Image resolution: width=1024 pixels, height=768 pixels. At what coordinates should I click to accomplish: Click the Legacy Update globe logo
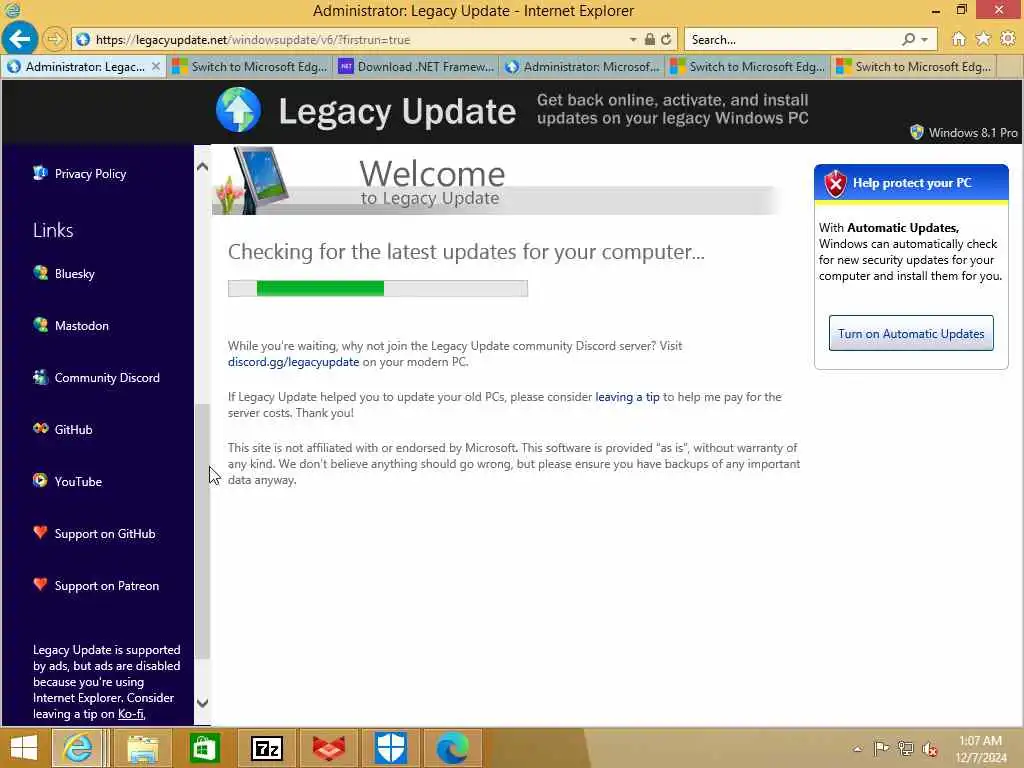click(x=238, y=110)
